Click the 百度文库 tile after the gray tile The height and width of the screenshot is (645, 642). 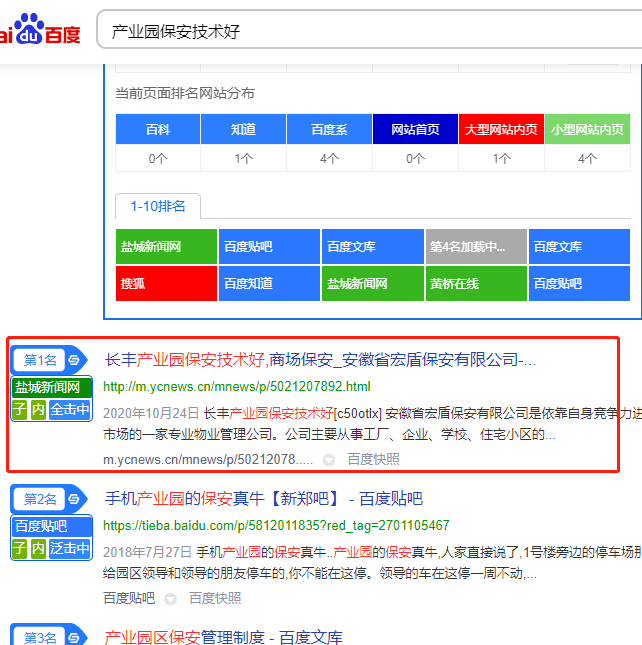click(x=579, y=246)
